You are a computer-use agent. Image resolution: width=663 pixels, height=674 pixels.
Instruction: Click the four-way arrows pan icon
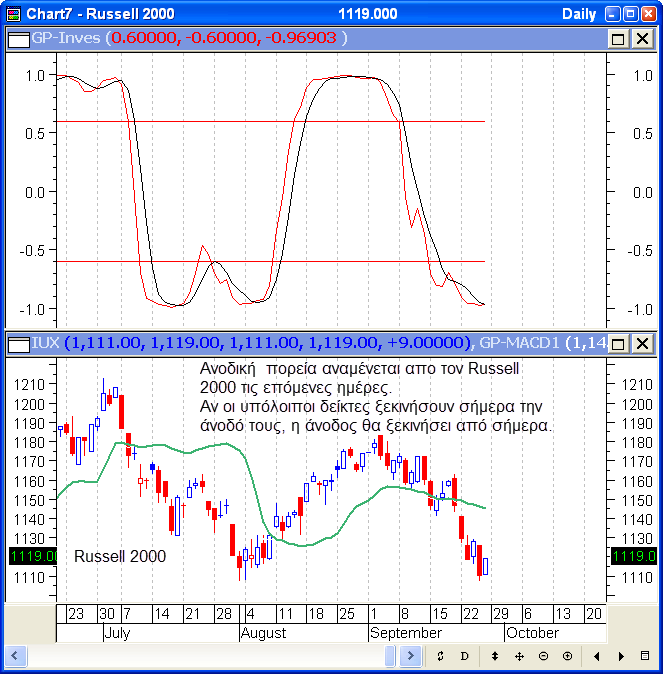(x=519, y=656)
